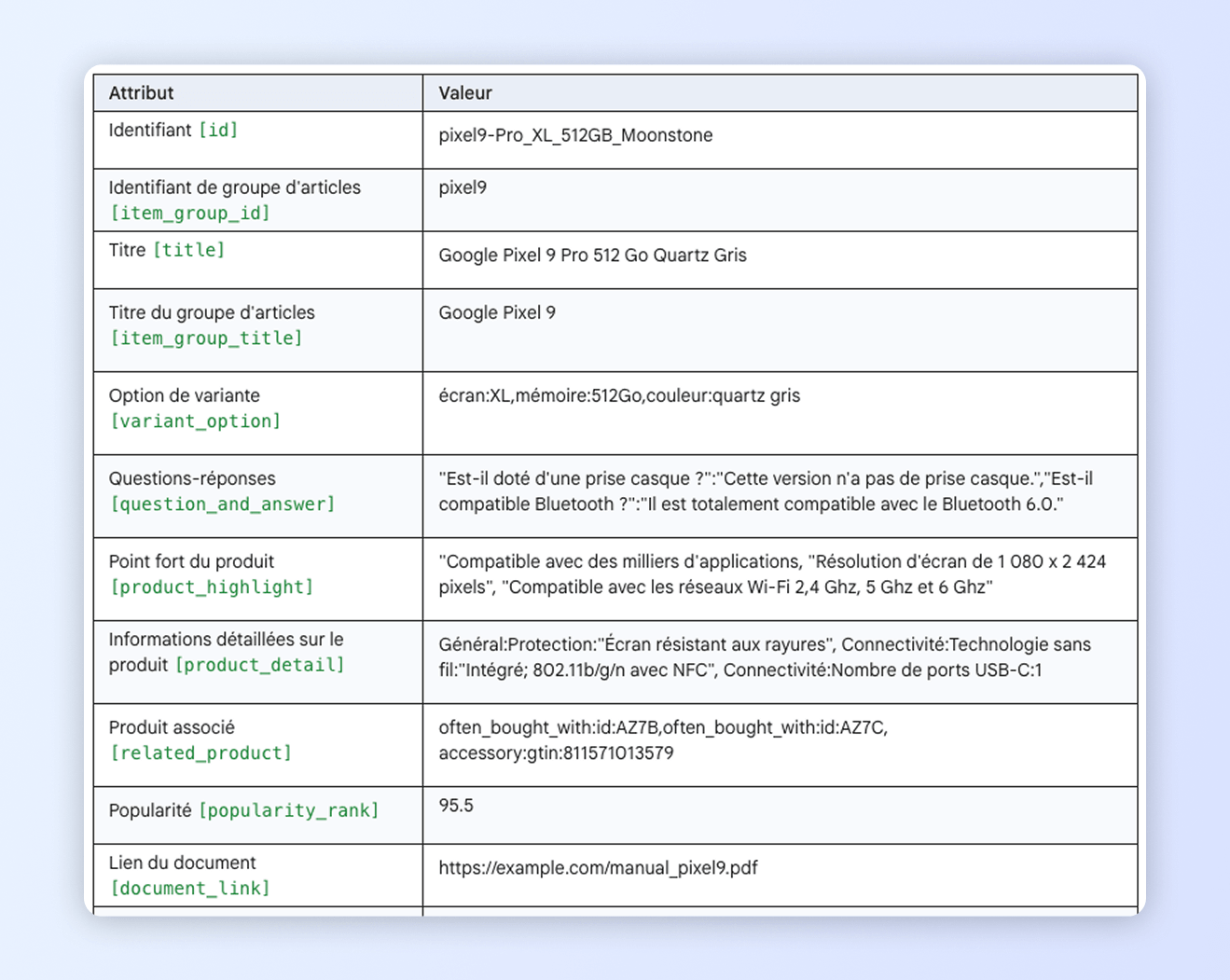The image size is (1230, 980).
Task: Open the [popularity_rank] attribute link
Action: 289,810
